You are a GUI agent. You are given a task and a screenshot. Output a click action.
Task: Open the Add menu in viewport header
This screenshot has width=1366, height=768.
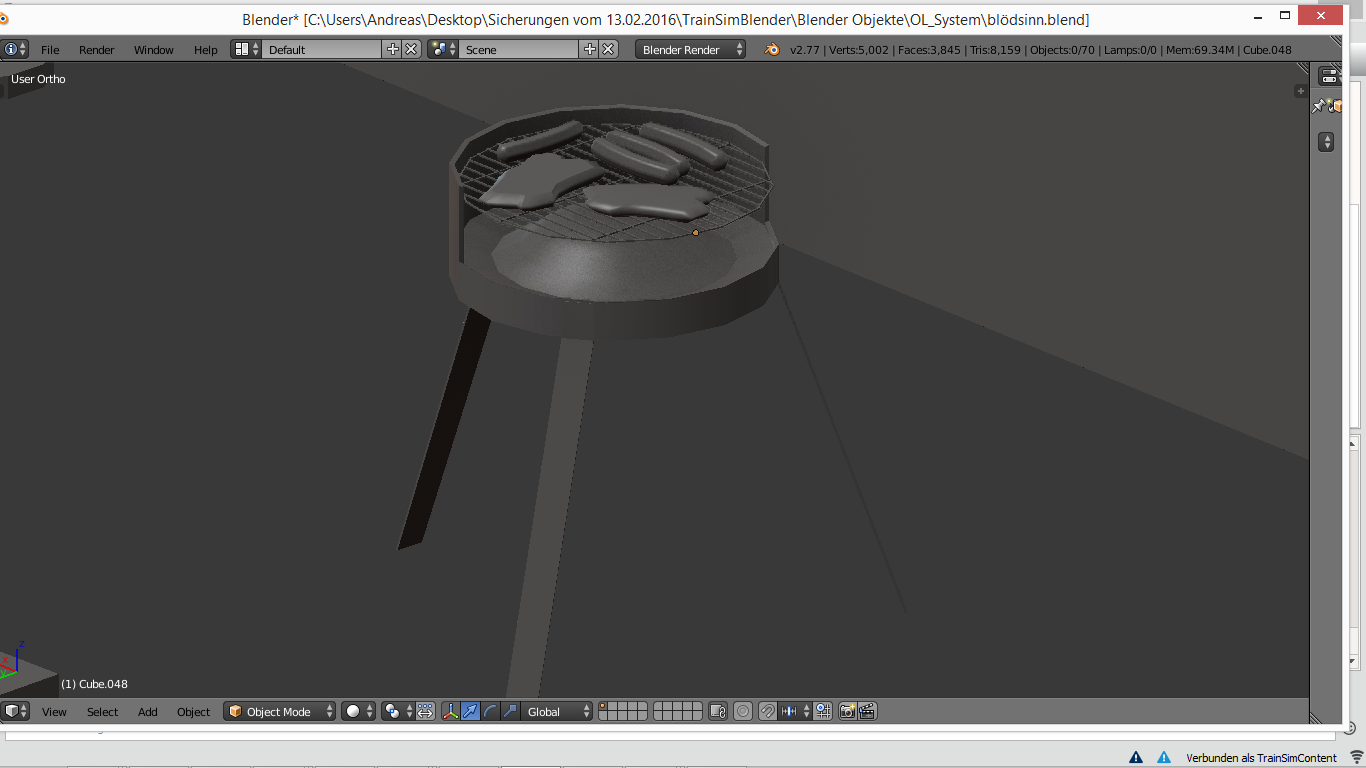coord(148,712)
